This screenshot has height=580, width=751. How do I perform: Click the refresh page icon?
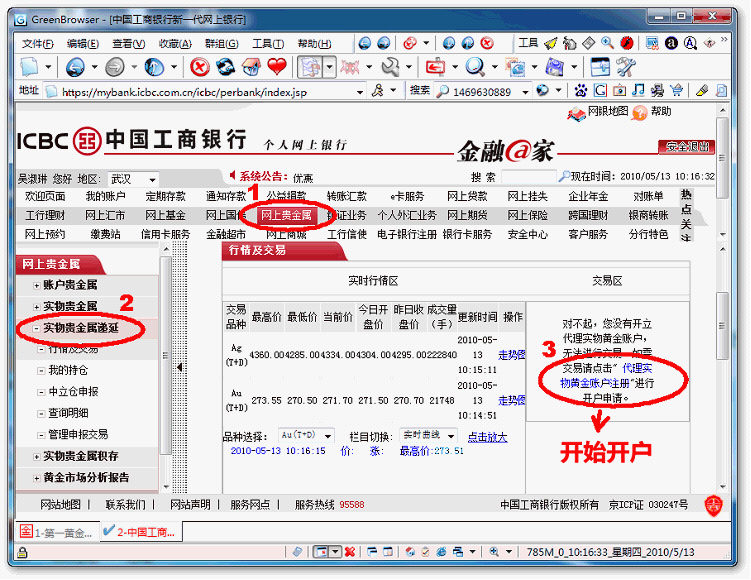click(x=225, y=67)
